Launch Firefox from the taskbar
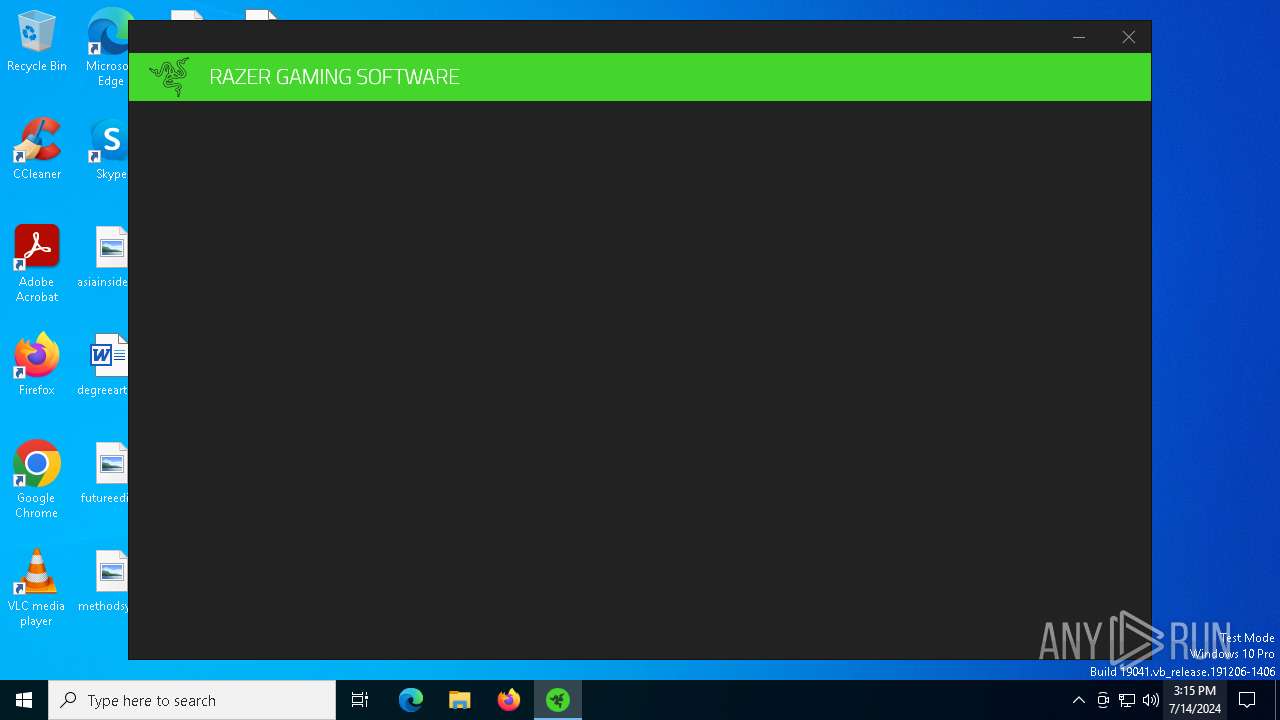1280x720 pixels. pos(509,700)
